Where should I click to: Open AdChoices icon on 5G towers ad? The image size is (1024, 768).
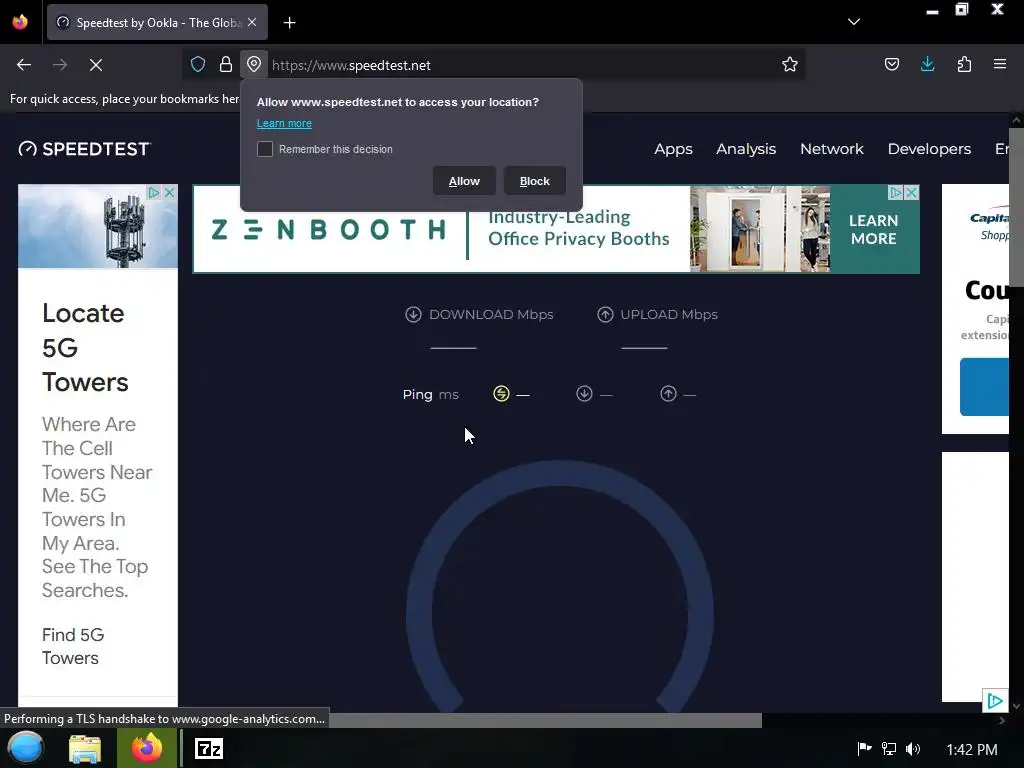pyautogui.click(x=153, y=192)
